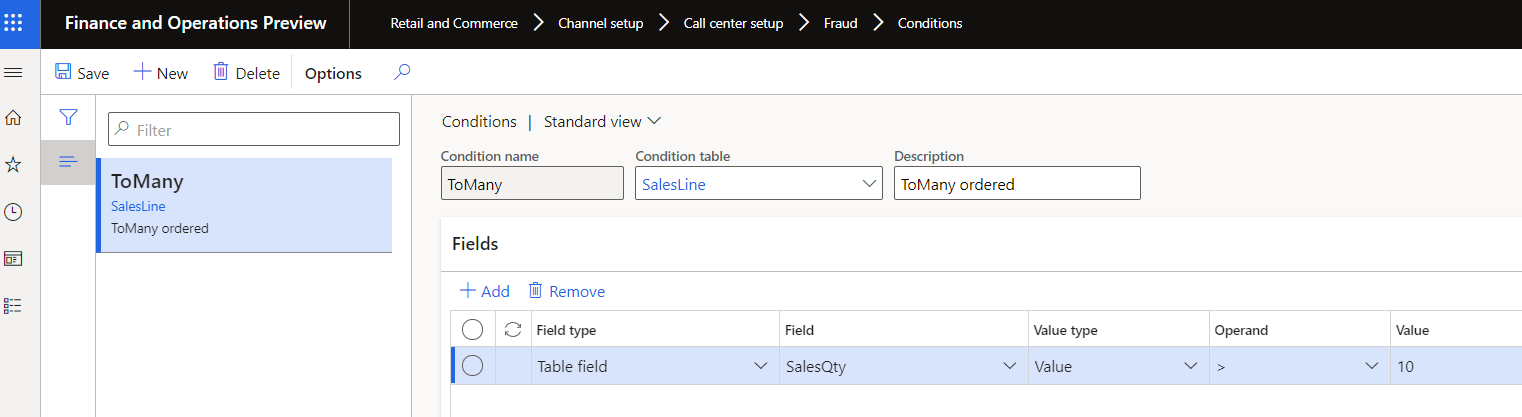1522x417 pixels.
Task: Select all rows using header circle
Action: (x=473, y=329)
